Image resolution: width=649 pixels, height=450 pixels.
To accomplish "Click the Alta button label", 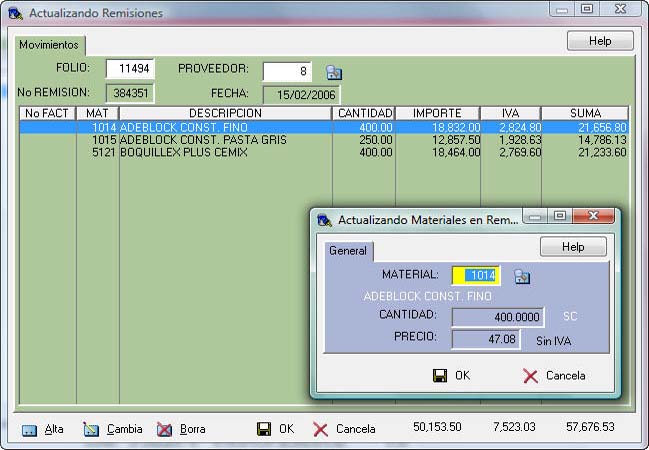I will 54,429.
